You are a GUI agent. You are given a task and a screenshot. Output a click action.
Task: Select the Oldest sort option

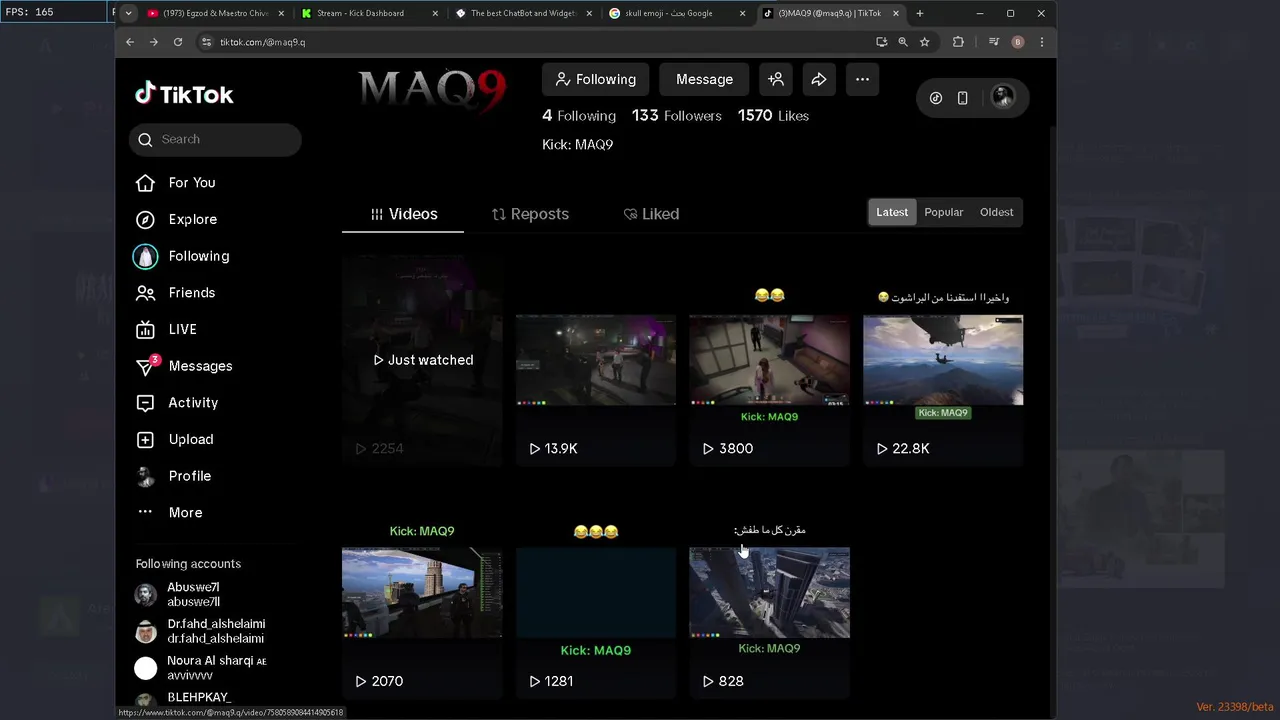(x=996, y=212)
